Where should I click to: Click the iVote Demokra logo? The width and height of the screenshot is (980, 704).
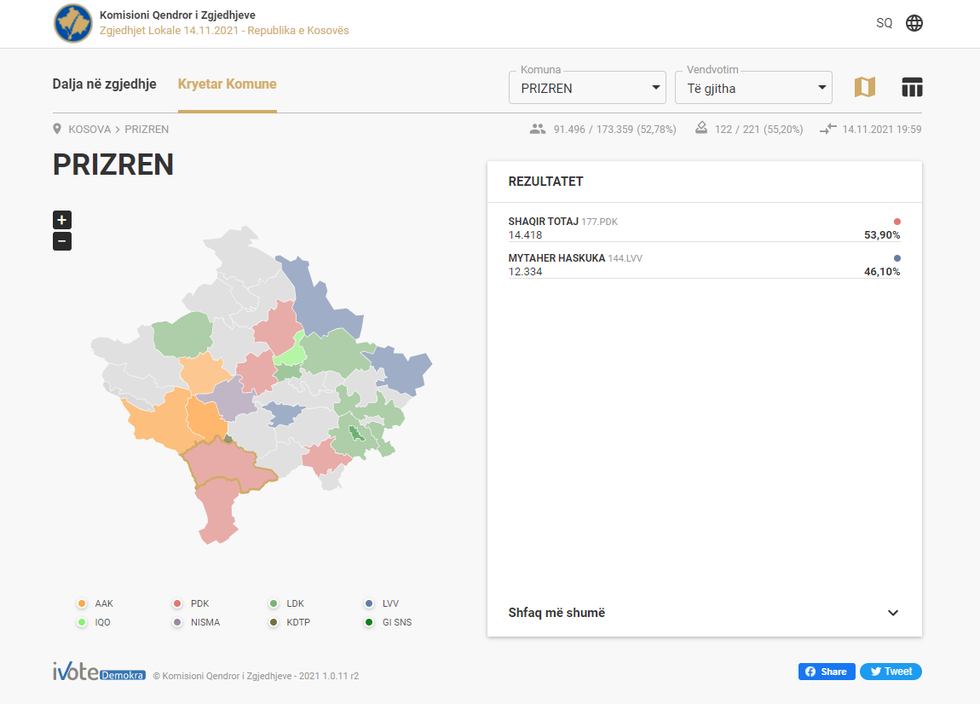click(99, 673)
